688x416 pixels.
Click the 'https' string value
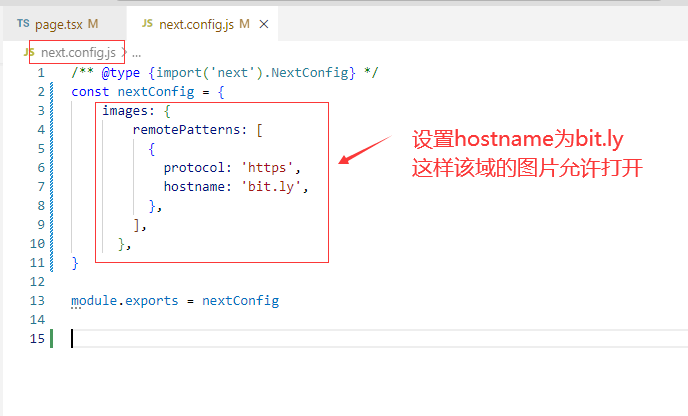[267, 168]
